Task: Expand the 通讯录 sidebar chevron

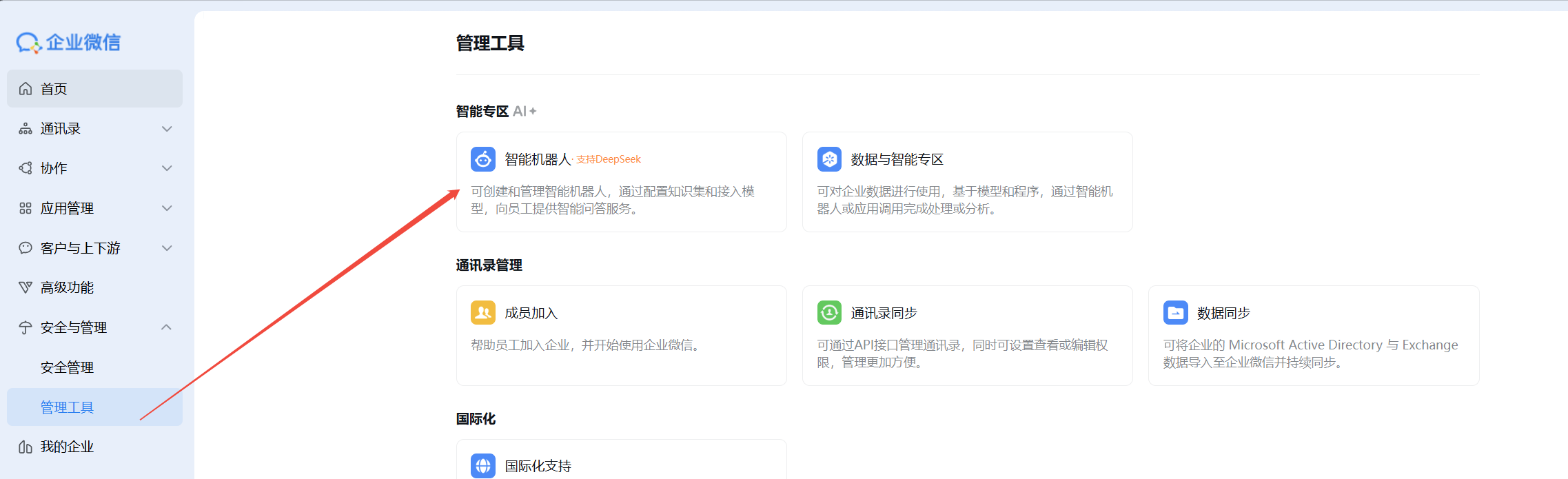Action: click(167, 129)
